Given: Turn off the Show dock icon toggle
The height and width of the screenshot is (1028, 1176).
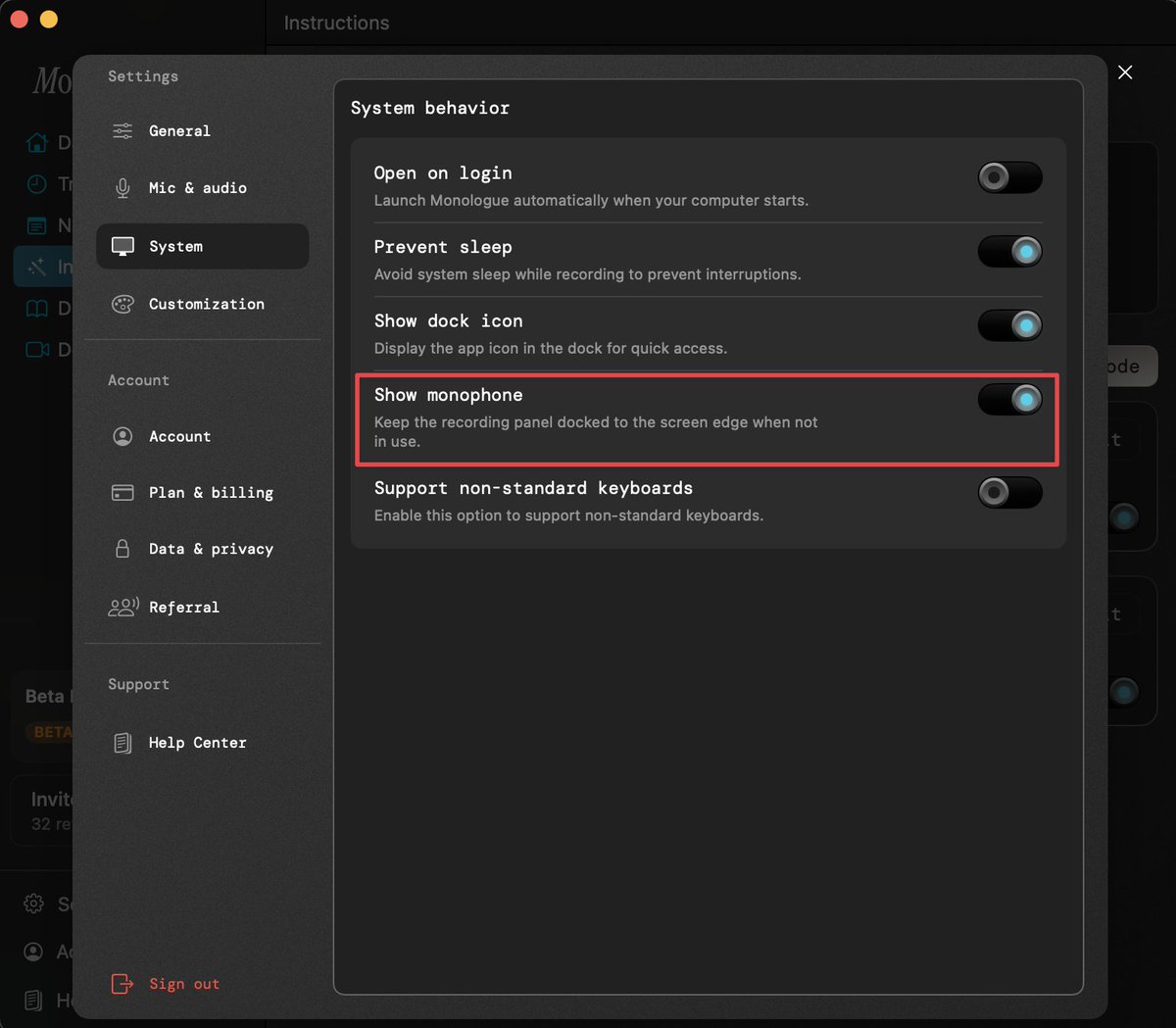Looking at the screenshot, I should [1009, 325].
